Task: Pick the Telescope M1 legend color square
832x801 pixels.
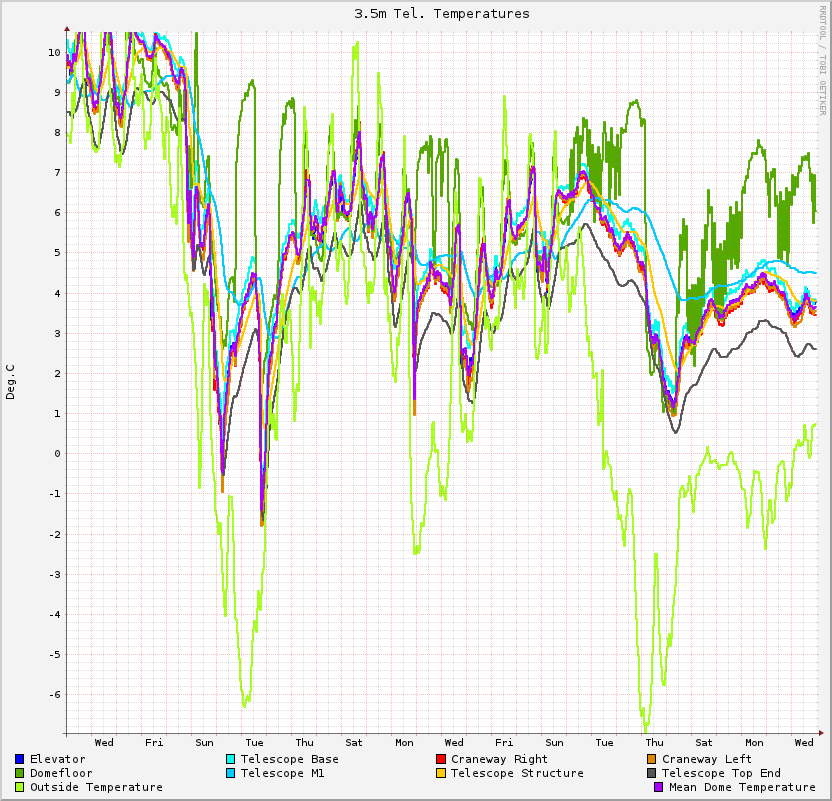Action: (x=231, y=773)
